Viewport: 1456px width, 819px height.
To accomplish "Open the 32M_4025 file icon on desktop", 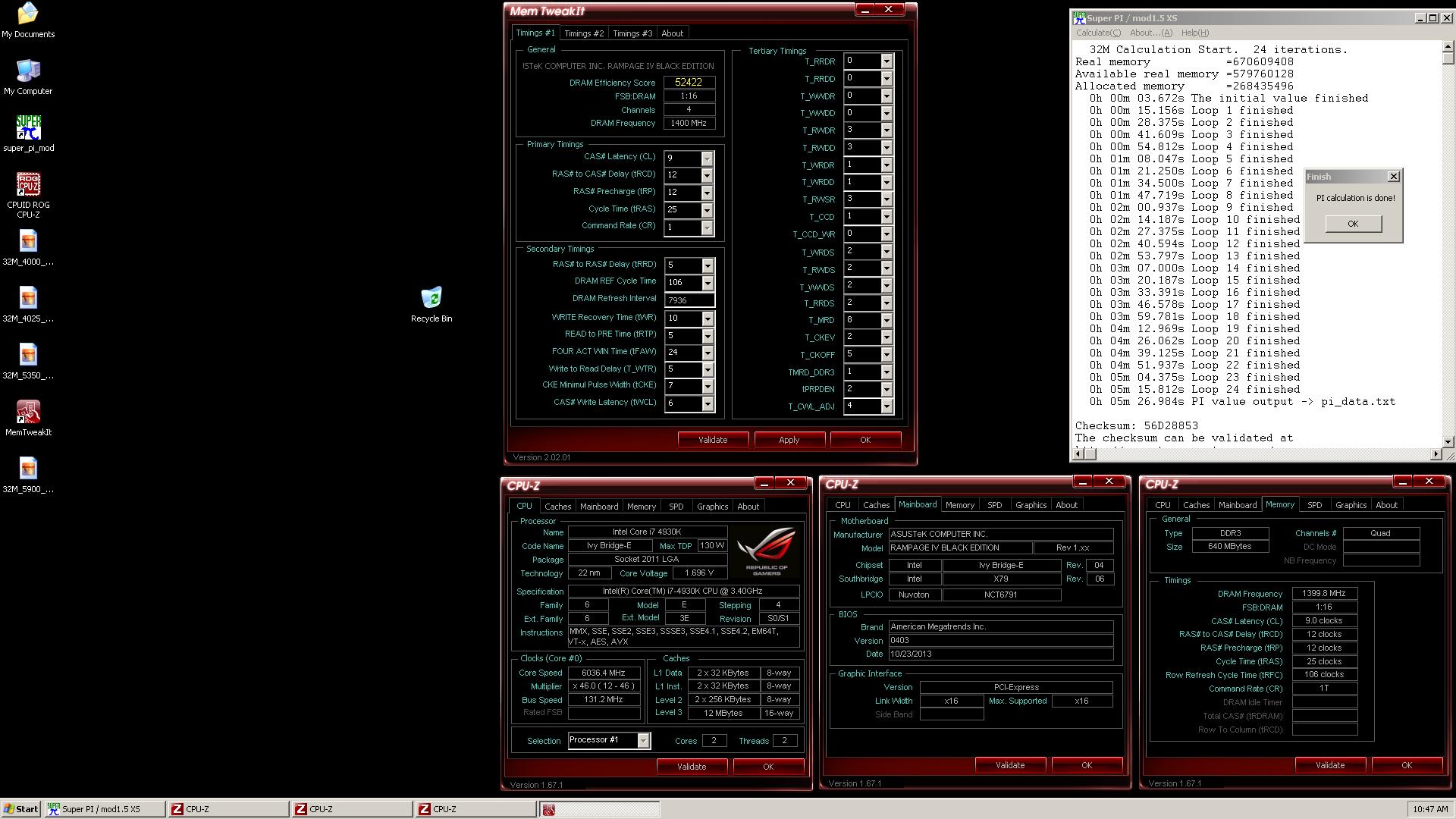I will [28, 304].
